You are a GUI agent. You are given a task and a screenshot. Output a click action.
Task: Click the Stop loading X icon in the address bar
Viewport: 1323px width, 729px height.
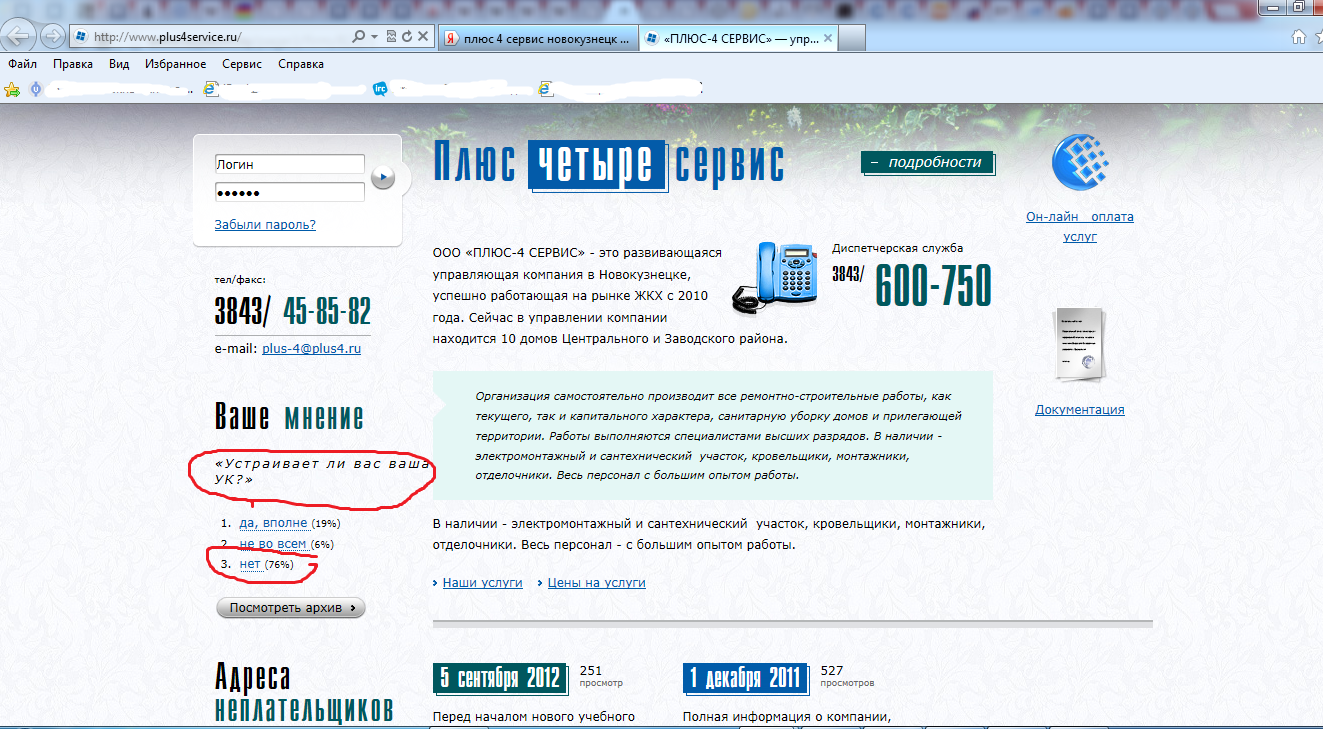click(x=423, y=37)
